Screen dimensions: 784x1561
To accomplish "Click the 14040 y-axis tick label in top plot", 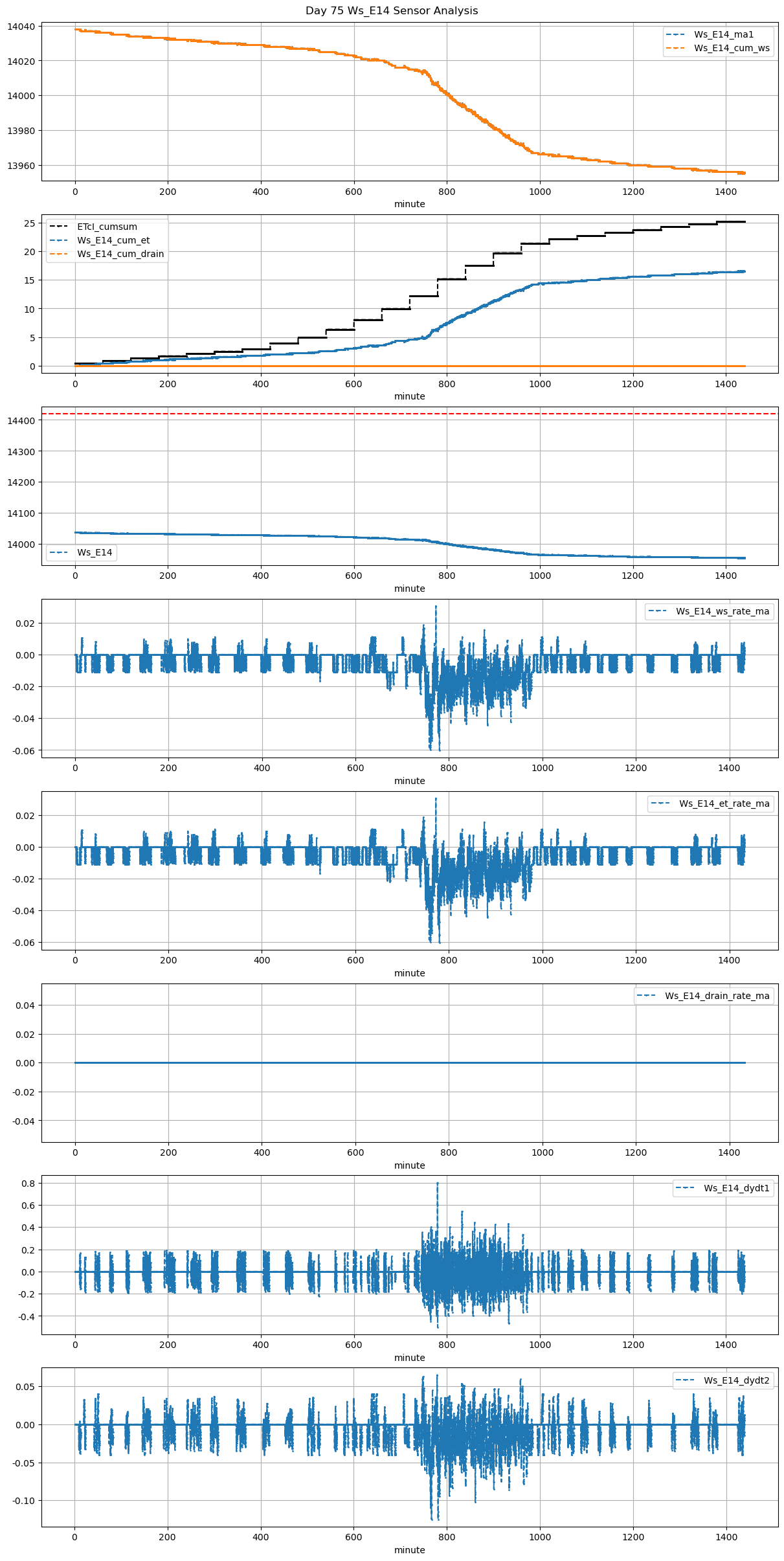I will tap(21, 27).
